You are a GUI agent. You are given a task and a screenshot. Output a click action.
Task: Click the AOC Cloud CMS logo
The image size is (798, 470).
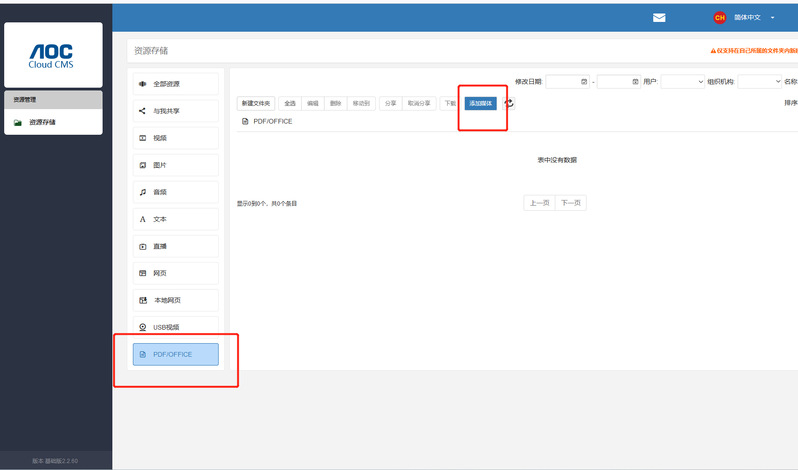point(53,55)
